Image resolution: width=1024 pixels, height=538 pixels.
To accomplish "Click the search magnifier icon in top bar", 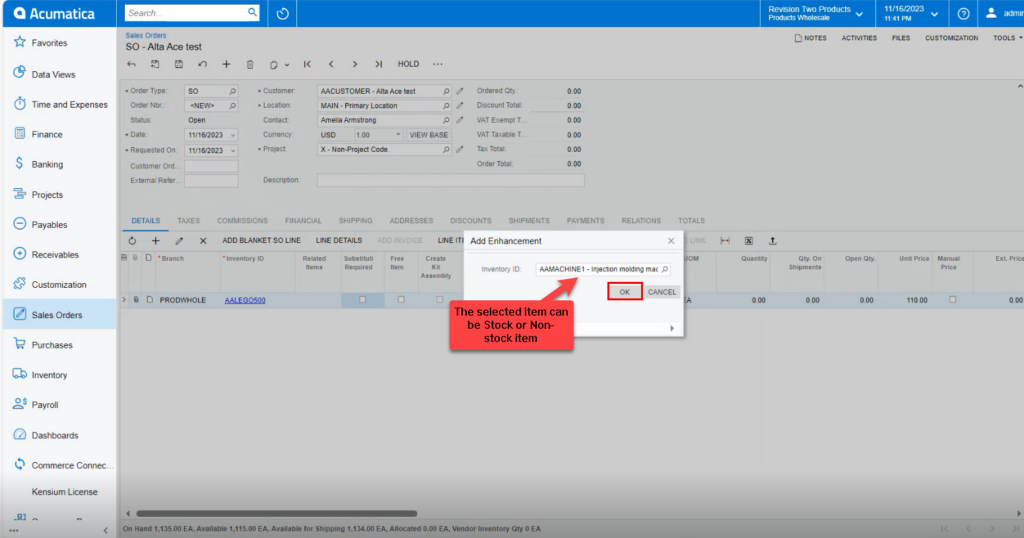I will tap(252, 12).
